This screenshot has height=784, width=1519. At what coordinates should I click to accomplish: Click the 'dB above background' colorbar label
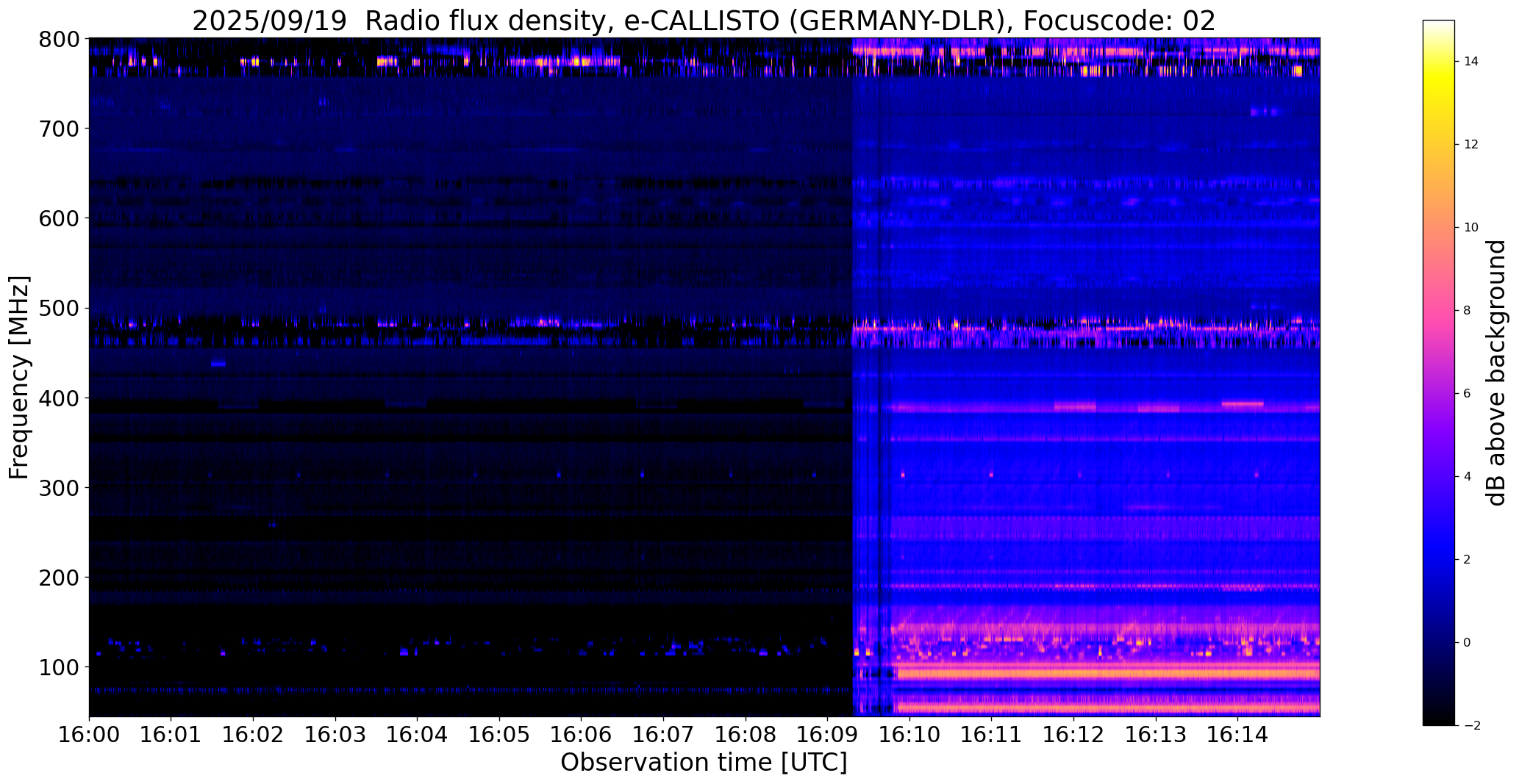[1496, 373]
